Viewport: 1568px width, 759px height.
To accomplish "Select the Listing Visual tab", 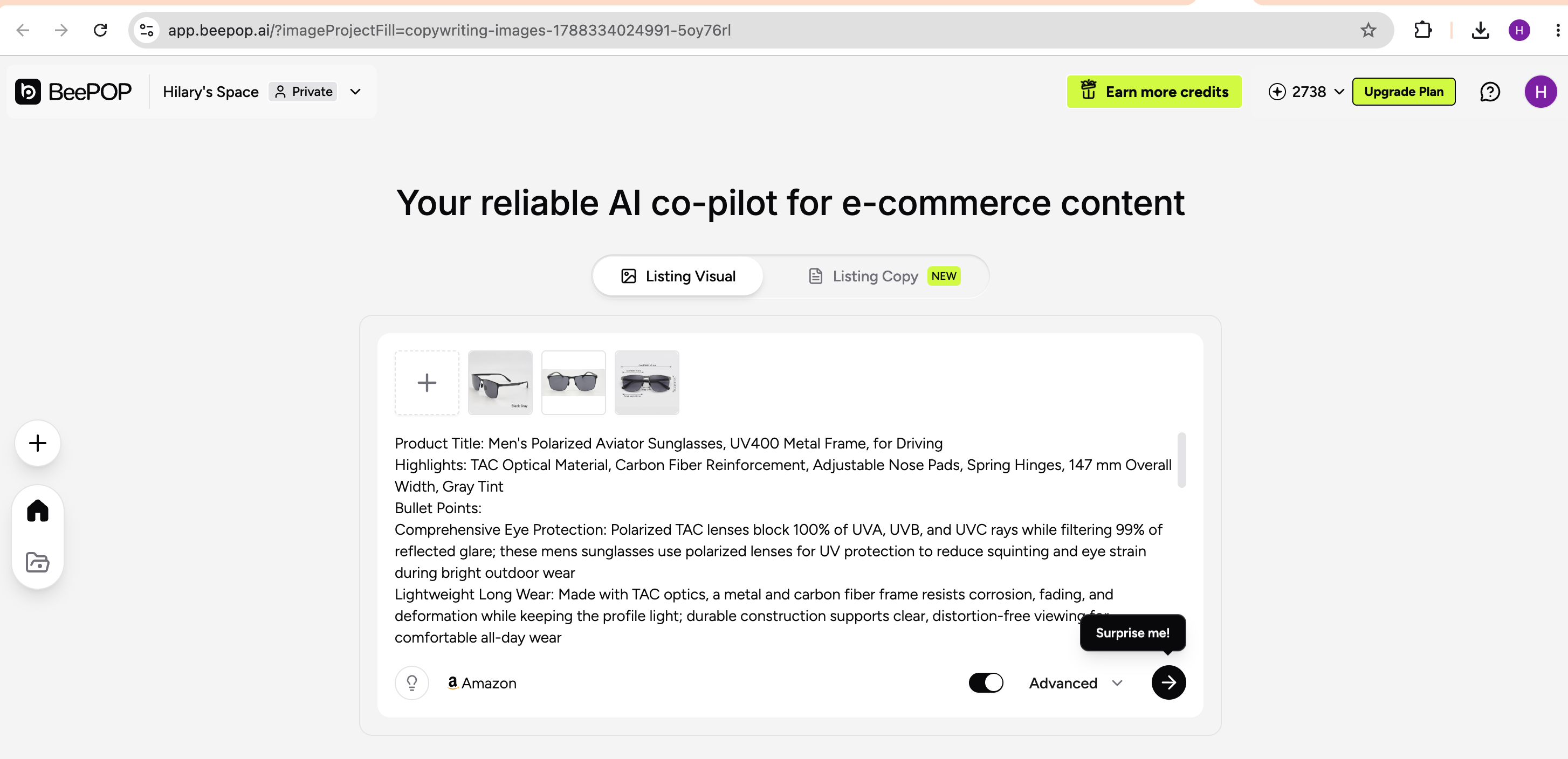I will pos(677,277).
